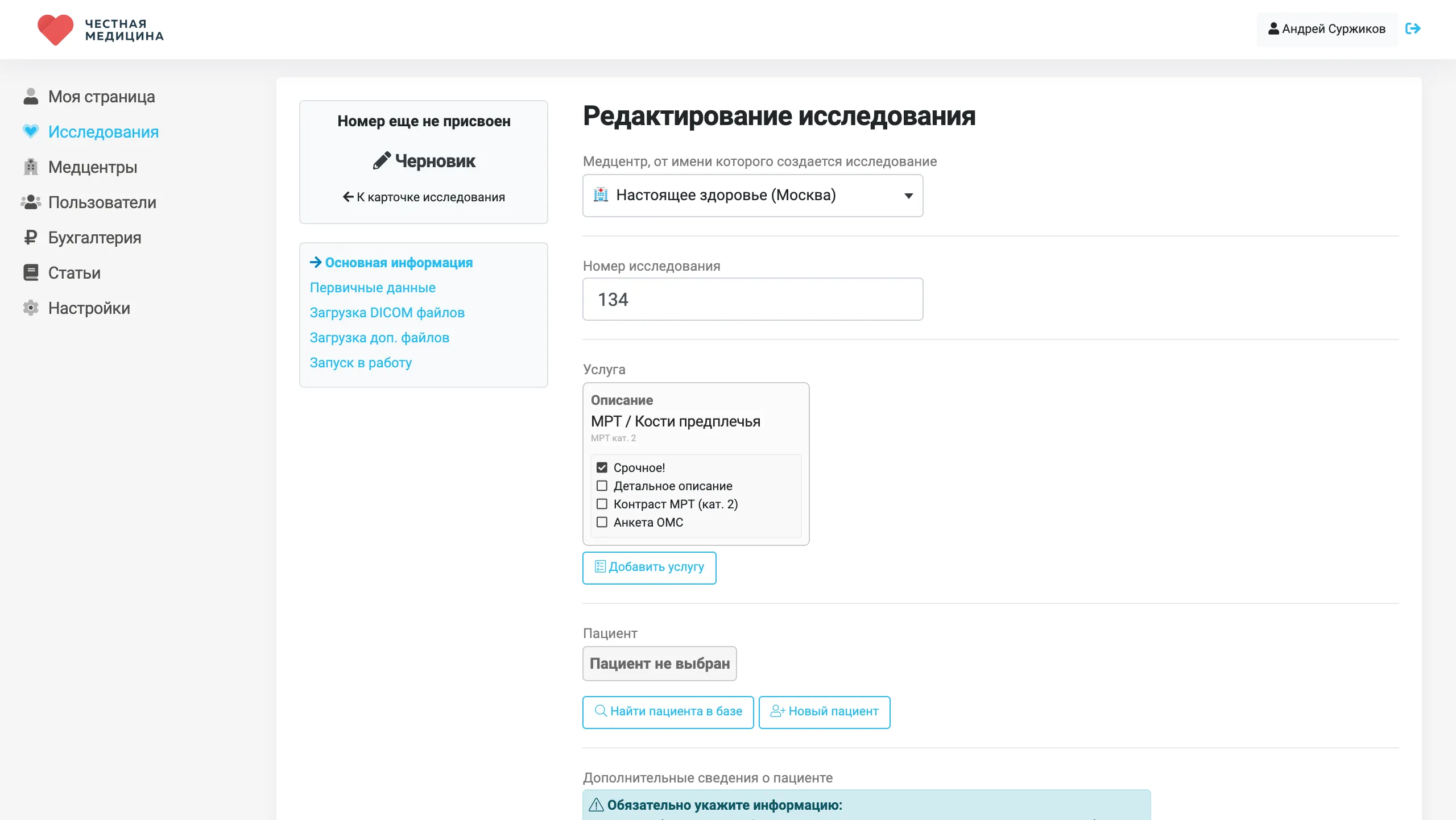This screenshot has width=1456, height=820.
Task: Open the Настоящее здоровье (Москва) medcenter dropdown
Action: click(752, 196)
